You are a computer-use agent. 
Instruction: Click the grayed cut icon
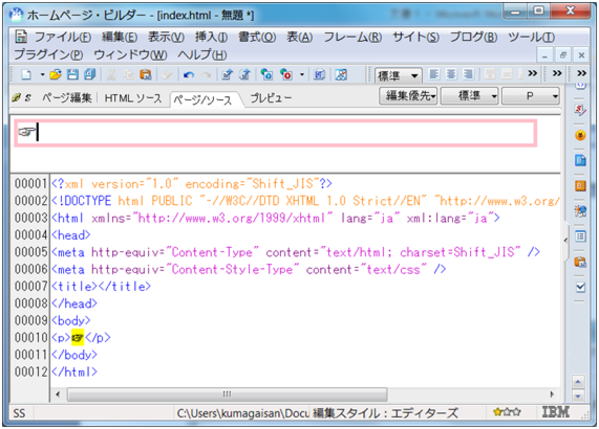[111, 74]
